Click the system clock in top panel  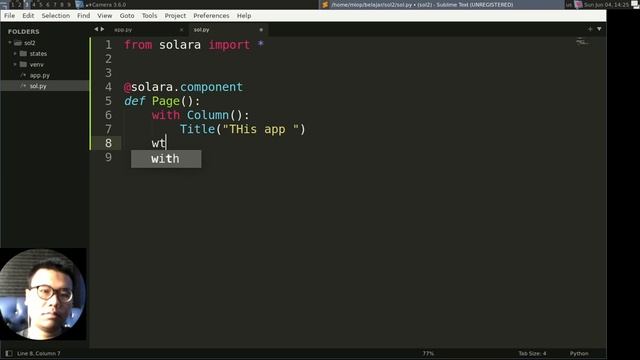607,4
